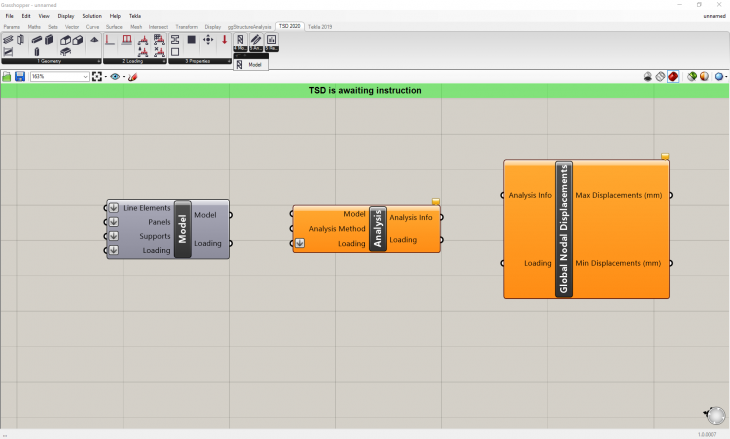Open preview mesh quality blue sphere icon

coord(719,76)
